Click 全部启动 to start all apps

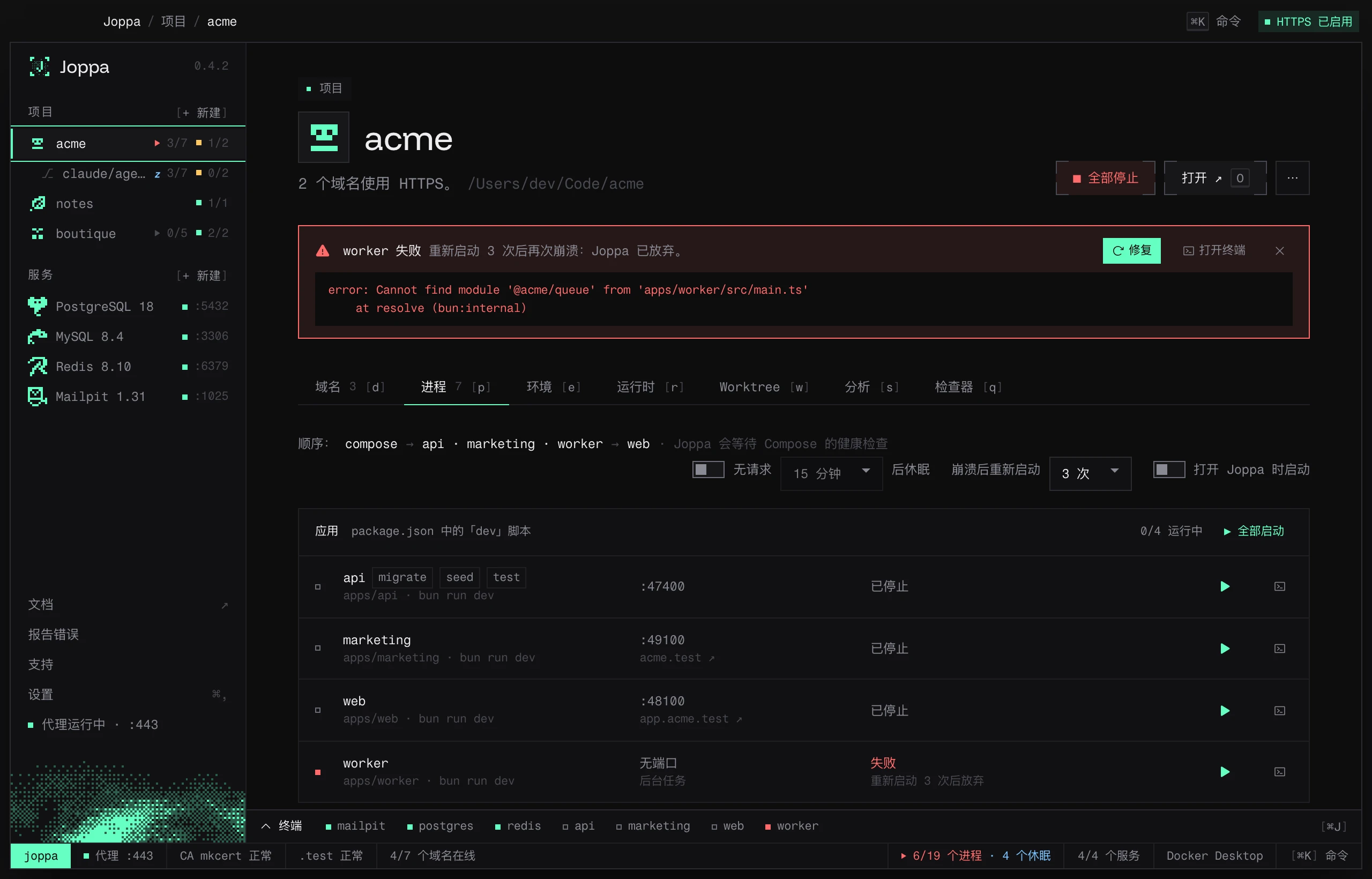point(1254,531)
